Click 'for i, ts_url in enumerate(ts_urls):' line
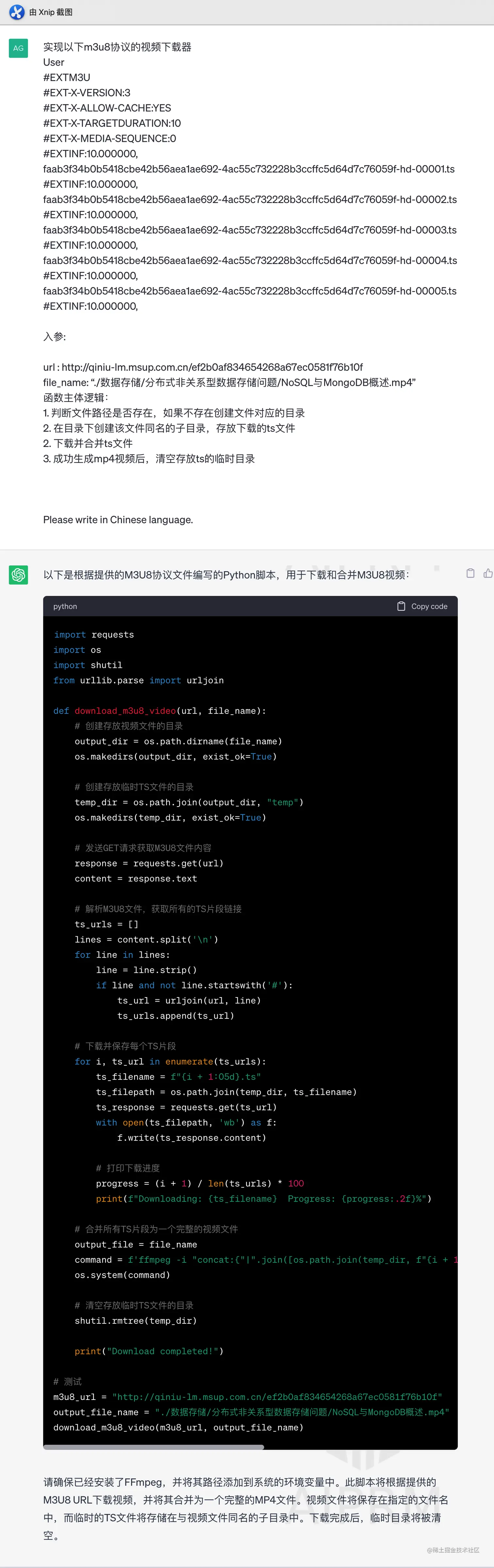The width and height of the screenshot is (494, 1568). click(170, 1061)
